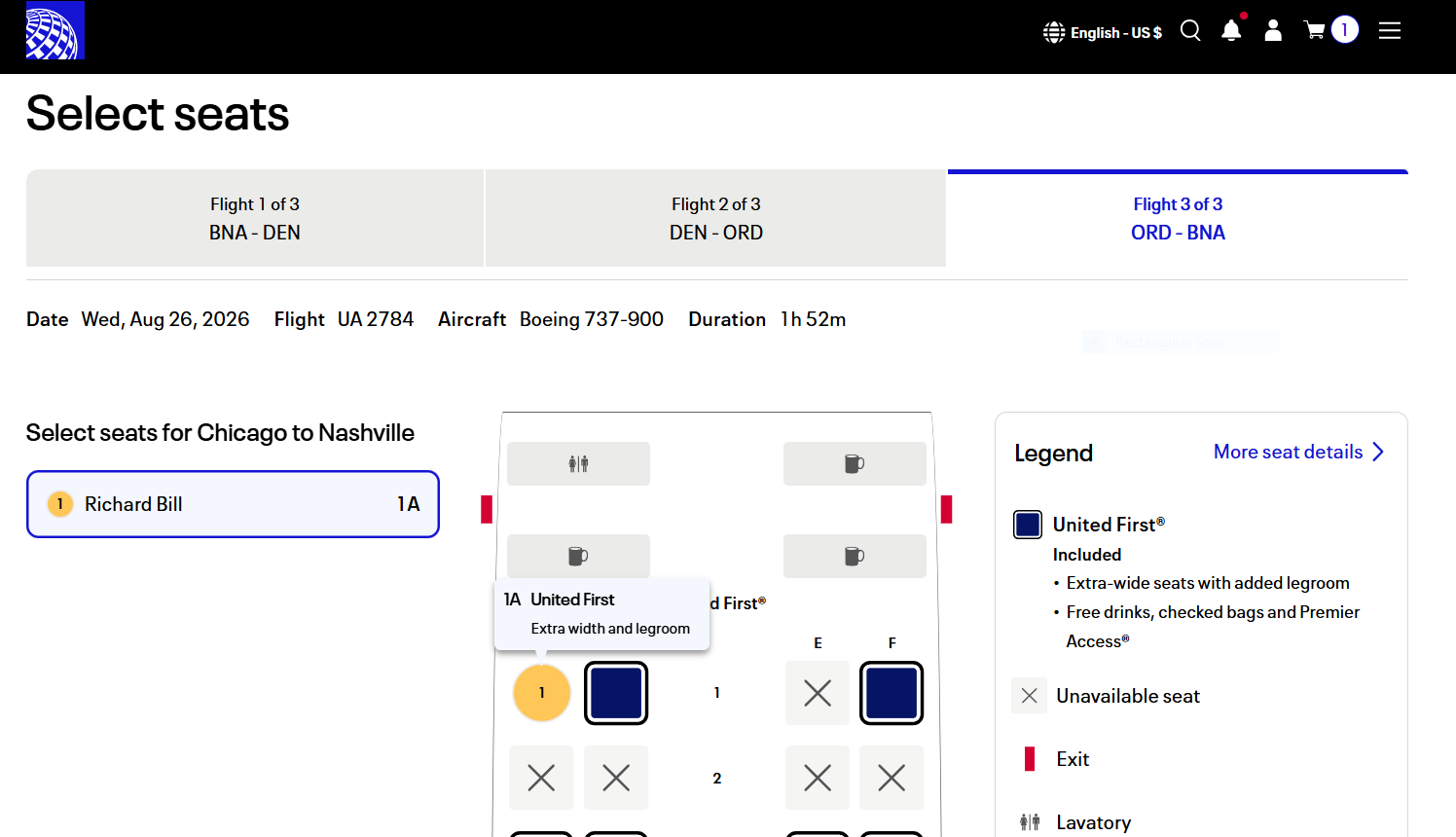Select Flight 3 of 3 ORD - BNA tab
Viewport: 1456px width, 837px height.
pos(1178,218)
